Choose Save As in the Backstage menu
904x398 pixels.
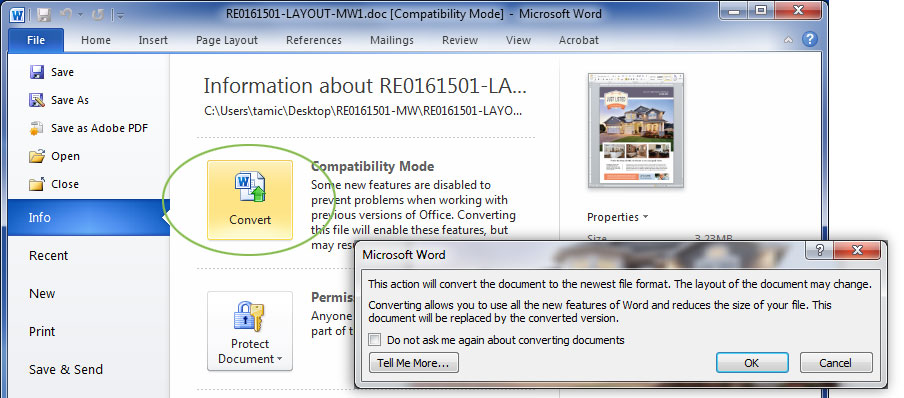coord(58,100)
